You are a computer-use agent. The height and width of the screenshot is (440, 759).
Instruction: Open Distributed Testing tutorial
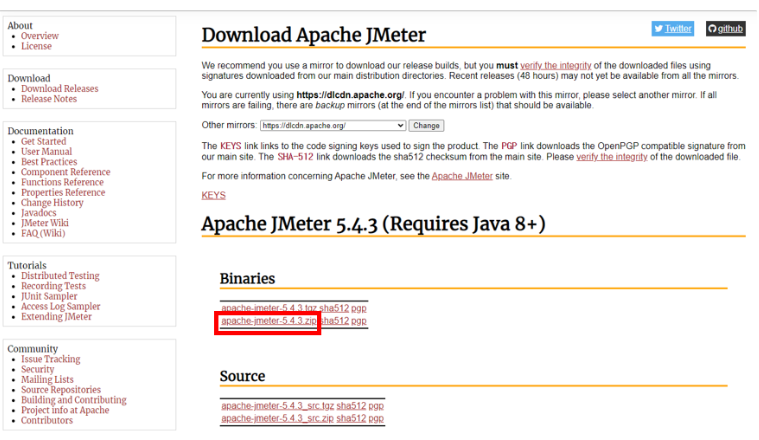point(60,275)
